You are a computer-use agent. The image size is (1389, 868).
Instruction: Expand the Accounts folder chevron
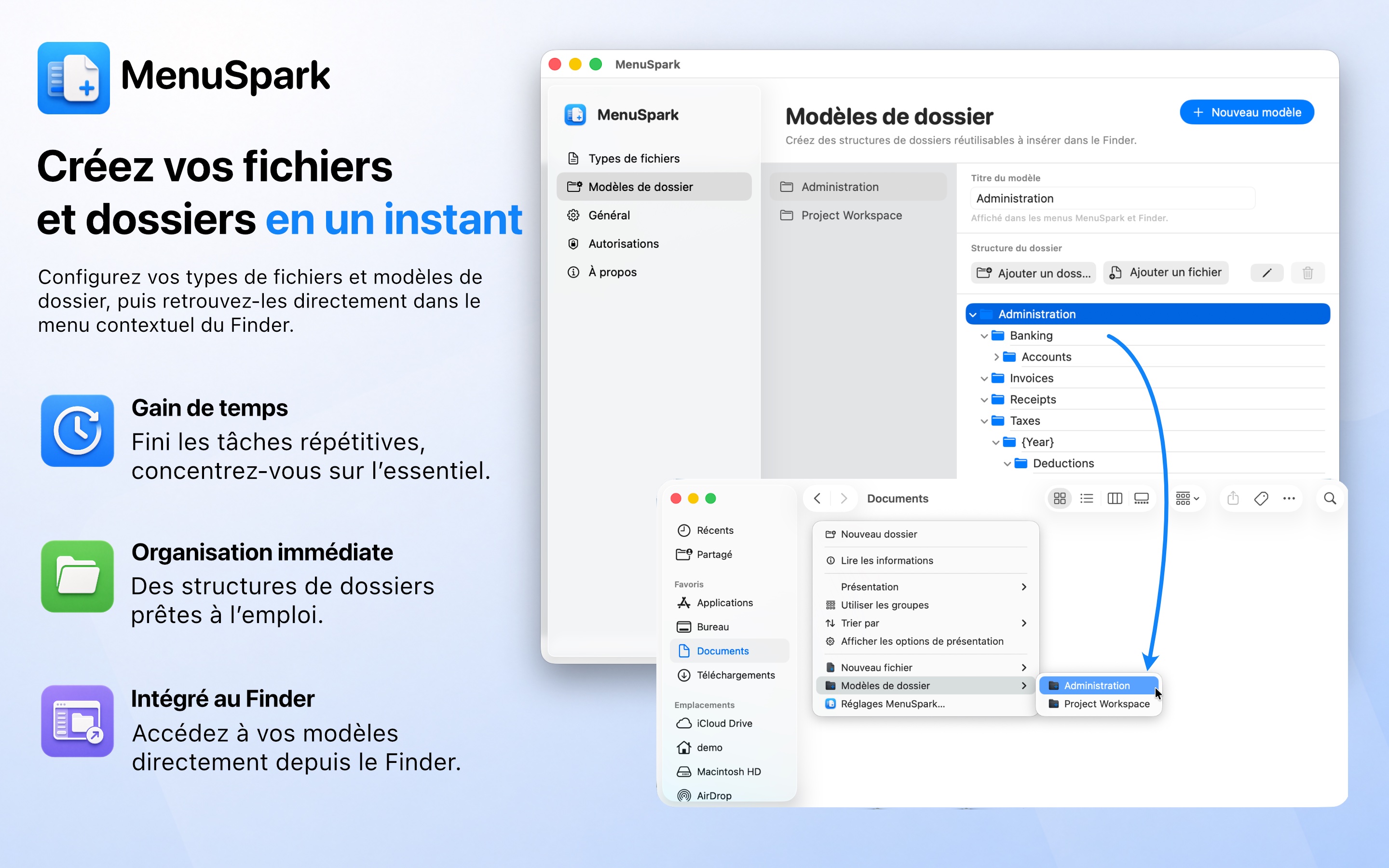pyautogui.click(x=996, y=357)
